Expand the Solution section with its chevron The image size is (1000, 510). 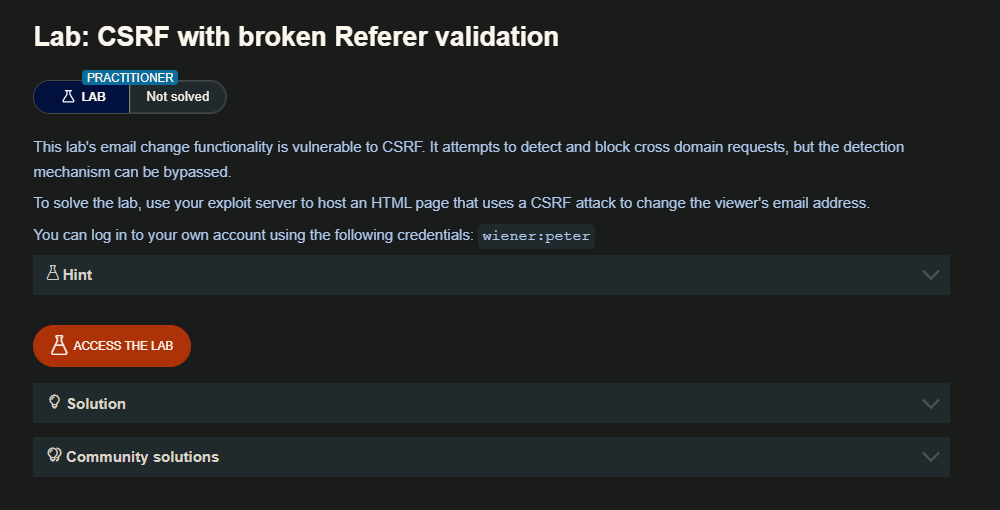930,404
